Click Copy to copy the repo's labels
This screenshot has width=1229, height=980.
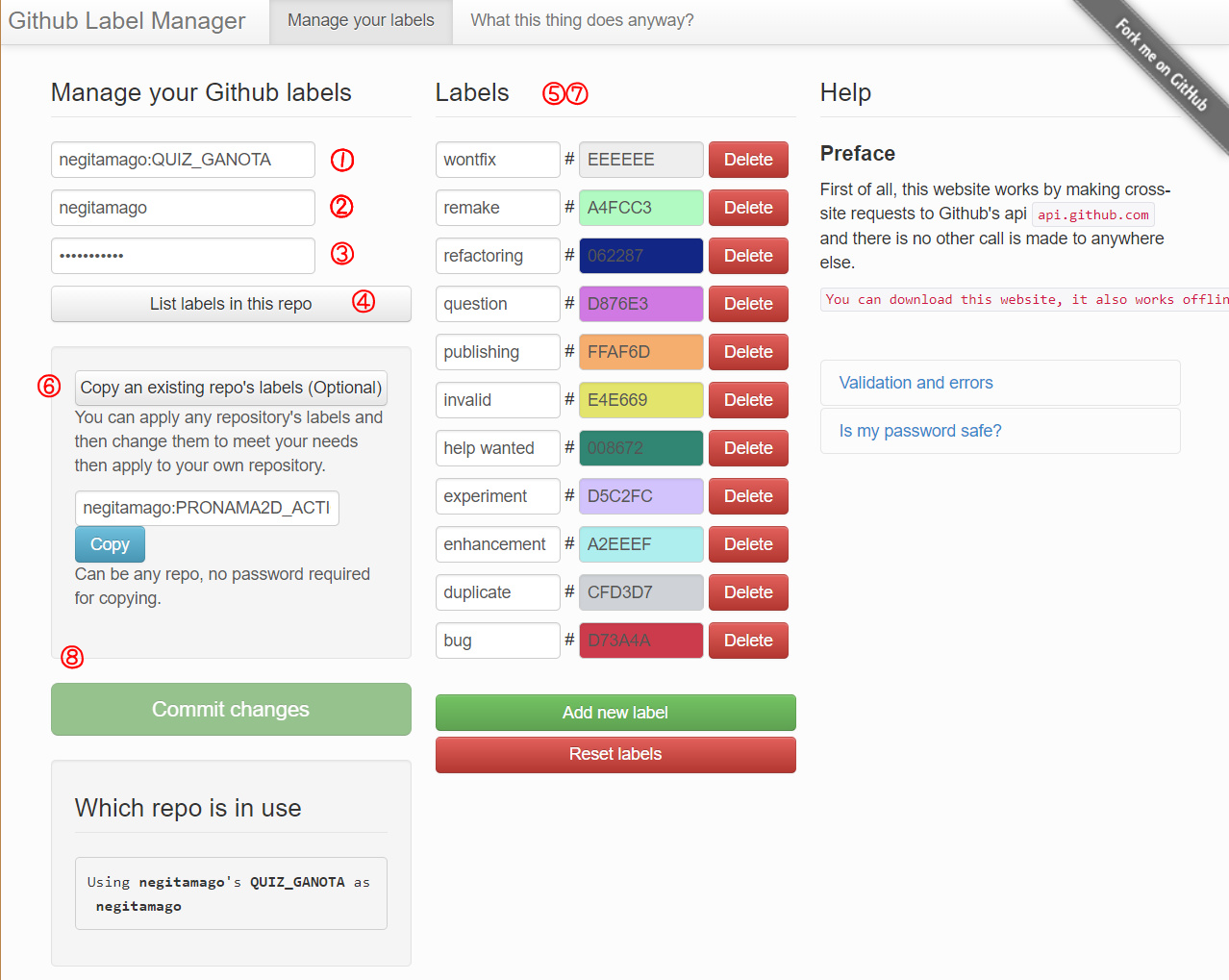[x=110, y=543]
